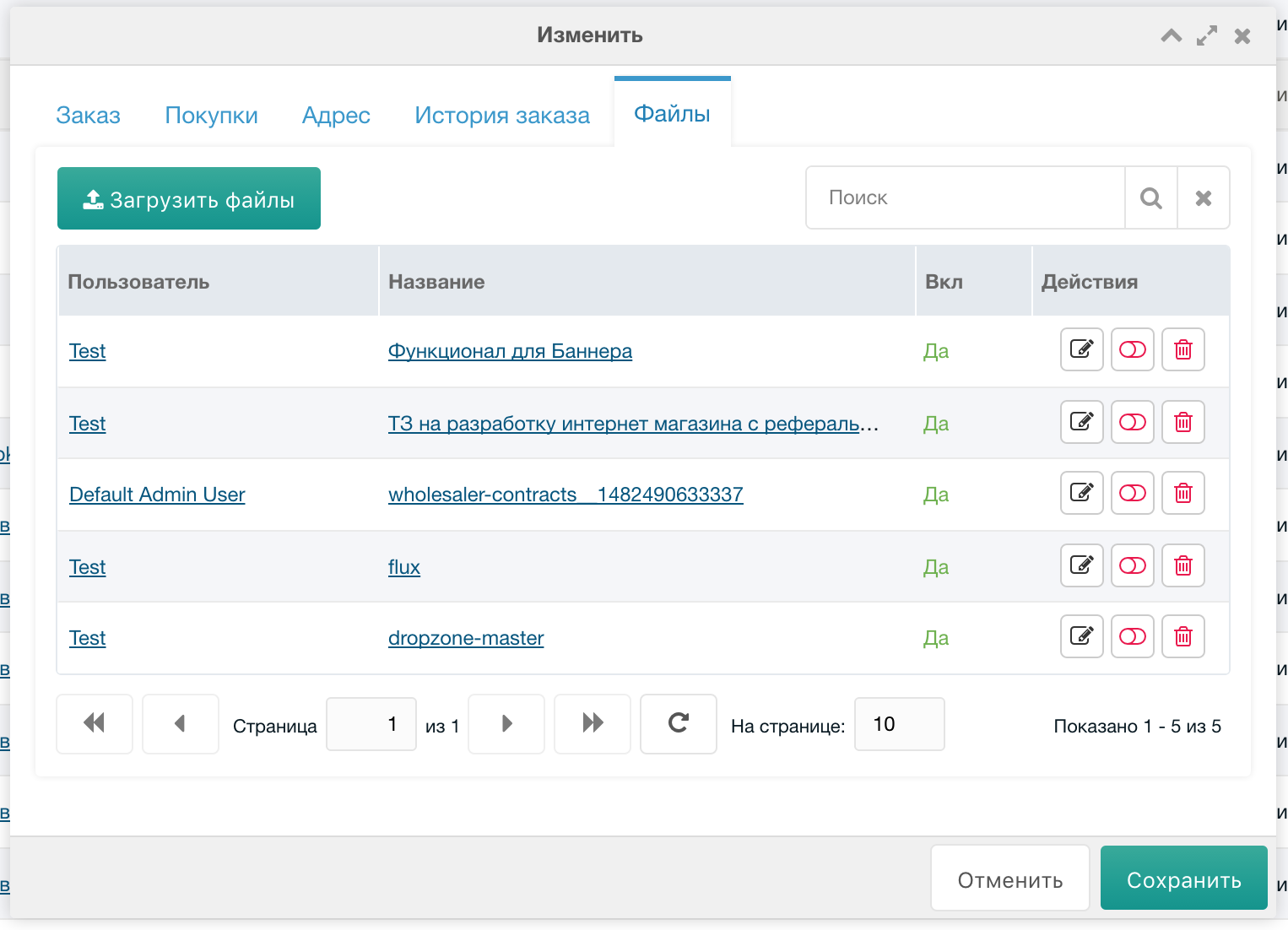Edit the items-per-page value field
Viewport: 1288px width, 930px height.
899,724
